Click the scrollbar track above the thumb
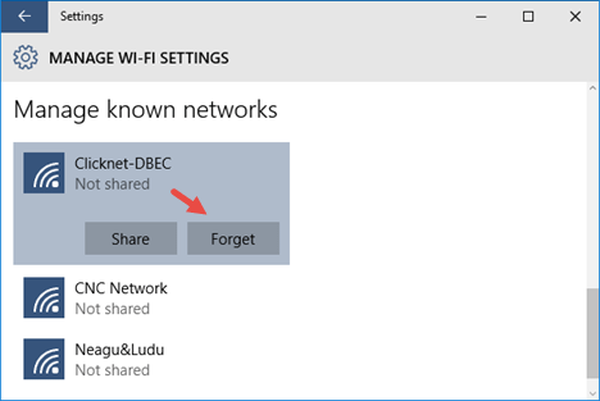The image size is (600, 401). click(x=593, y=191)
